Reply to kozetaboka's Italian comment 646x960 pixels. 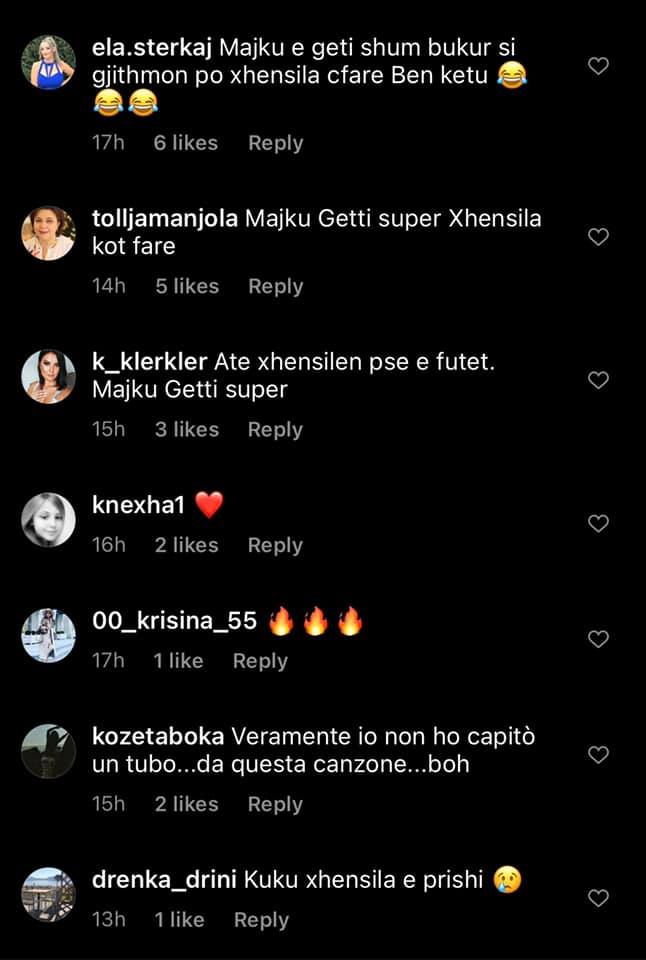click(275, 804)
